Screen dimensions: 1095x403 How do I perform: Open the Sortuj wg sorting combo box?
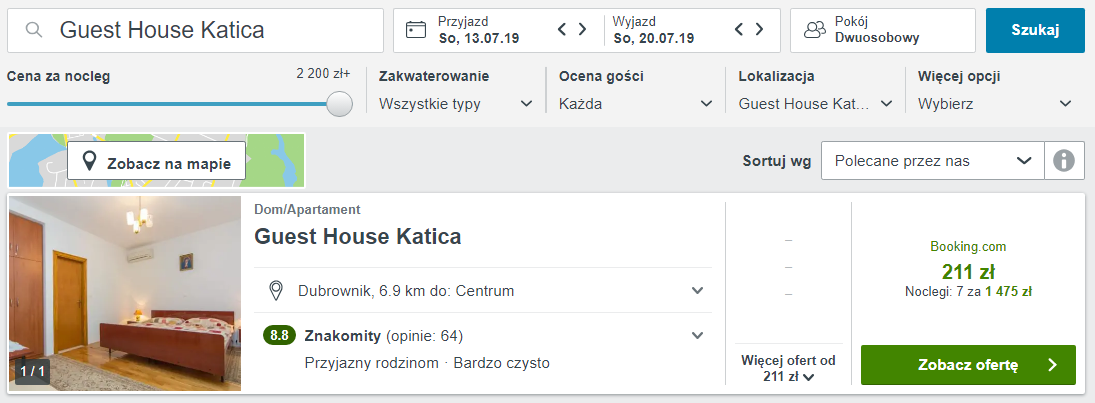(x=933, y=161)
